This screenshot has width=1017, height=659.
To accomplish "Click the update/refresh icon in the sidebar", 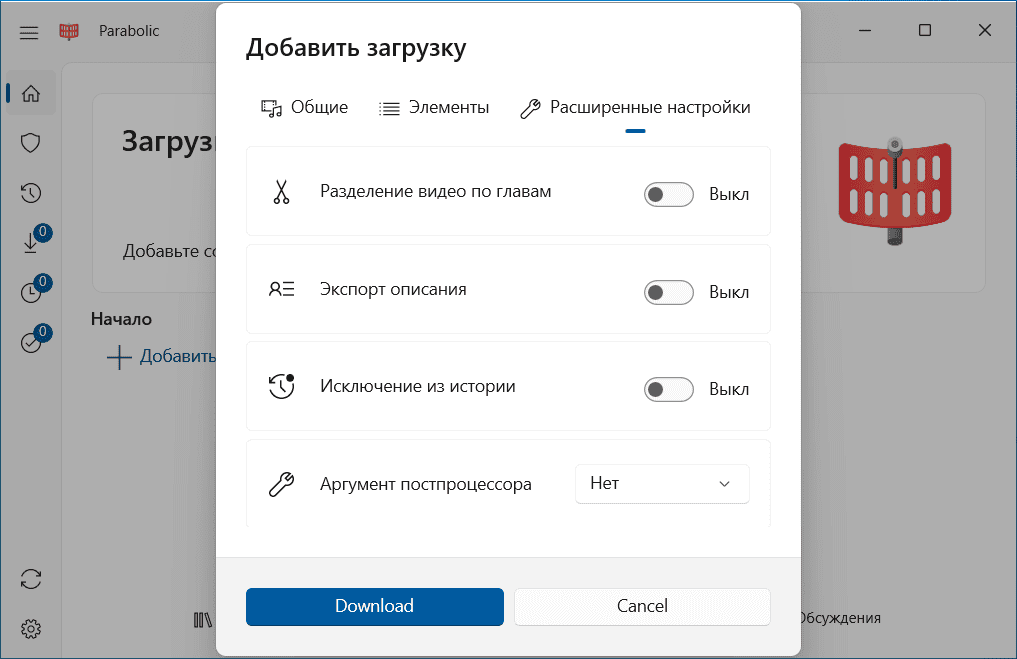I will tap(31, 579).
